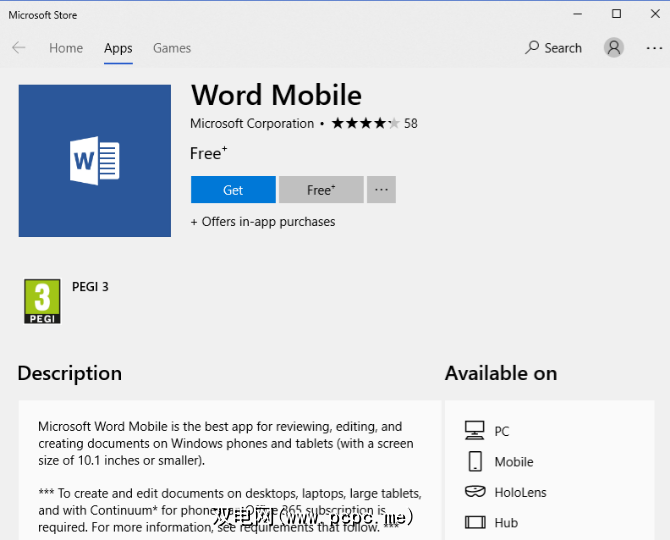
Task: Click the price text Free+ above buttons
Action: (x=209, y=153)
